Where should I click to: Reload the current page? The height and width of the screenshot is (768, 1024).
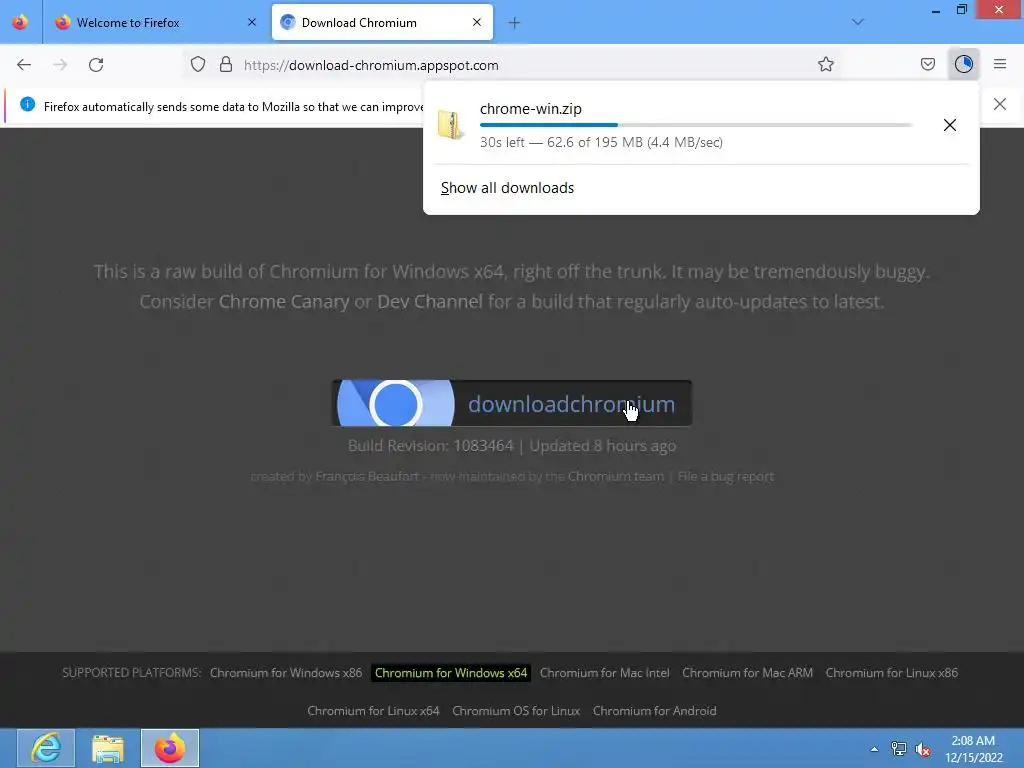[96, 65]
